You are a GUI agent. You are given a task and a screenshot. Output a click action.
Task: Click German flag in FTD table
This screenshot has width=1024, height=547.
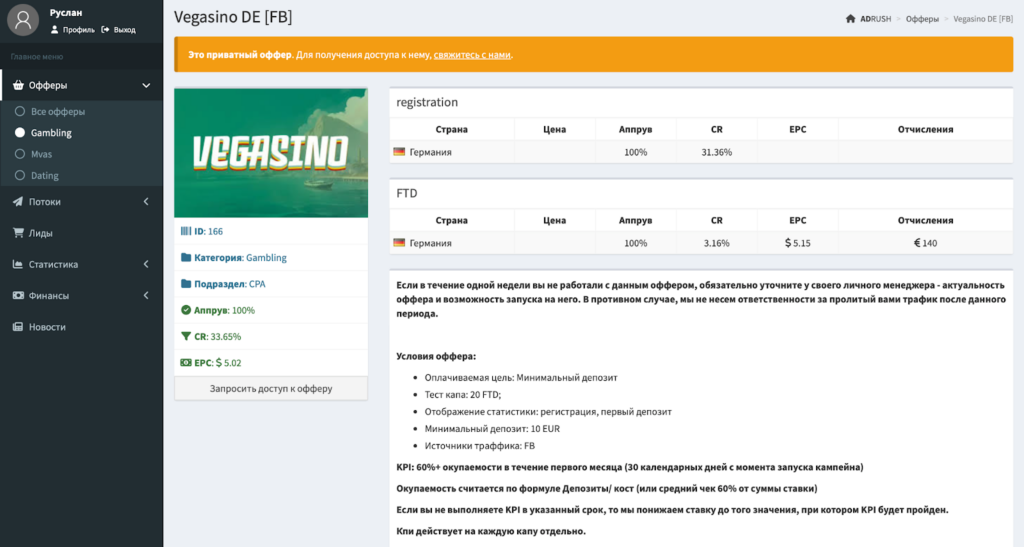tap(399, 242)
